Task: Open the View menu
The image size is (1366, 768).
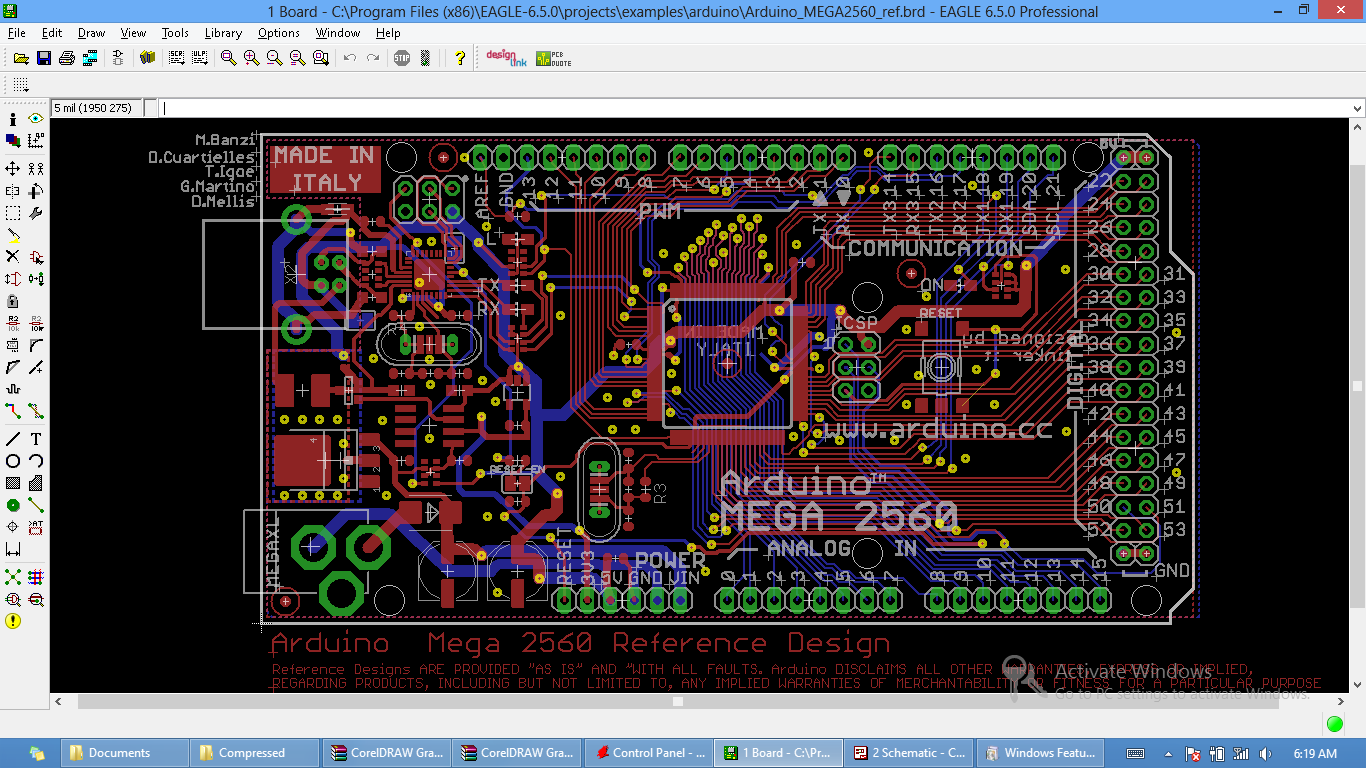Action: [133, 33]
